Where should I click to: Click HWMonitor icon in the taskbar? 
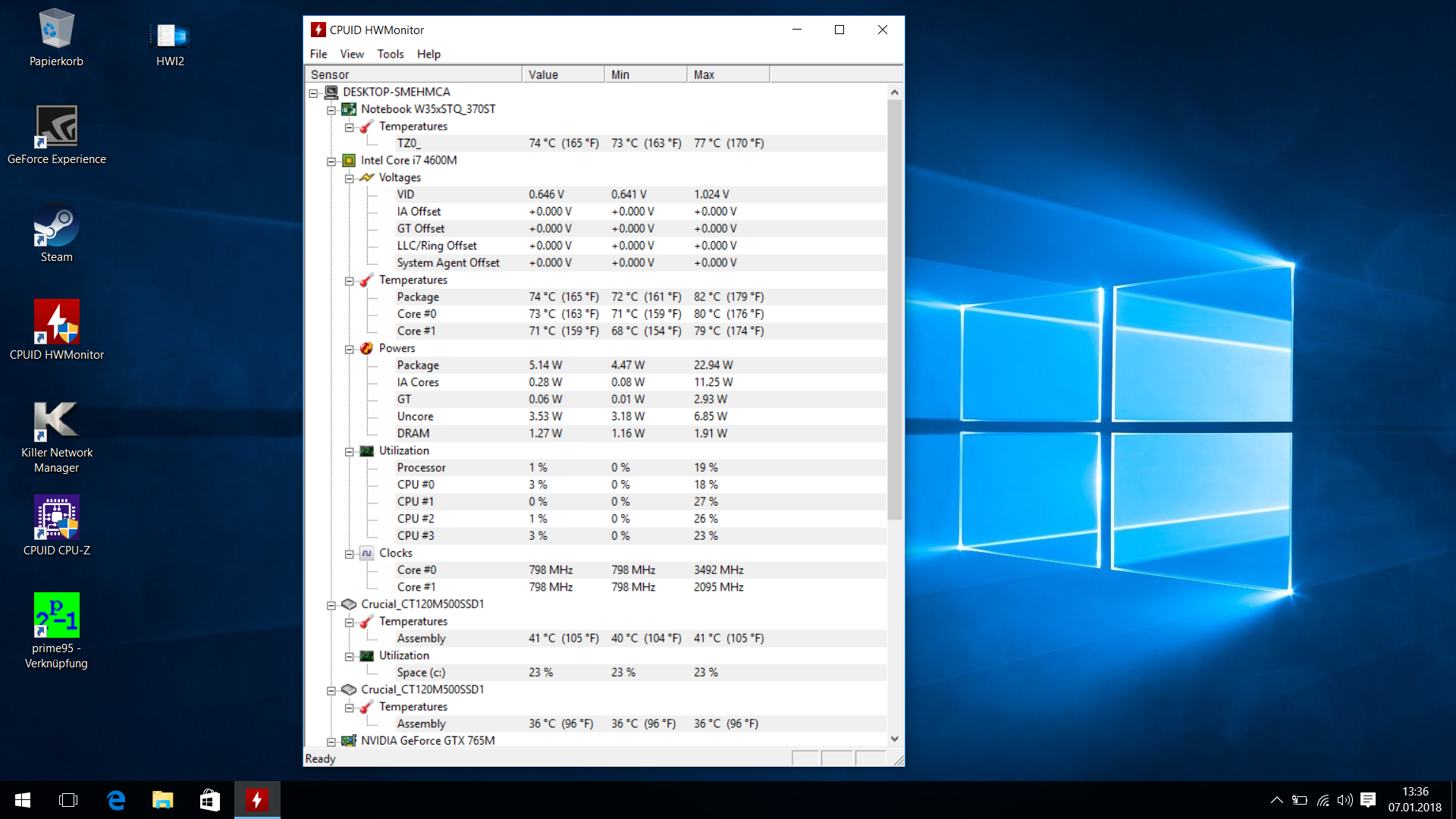point(256,800)
